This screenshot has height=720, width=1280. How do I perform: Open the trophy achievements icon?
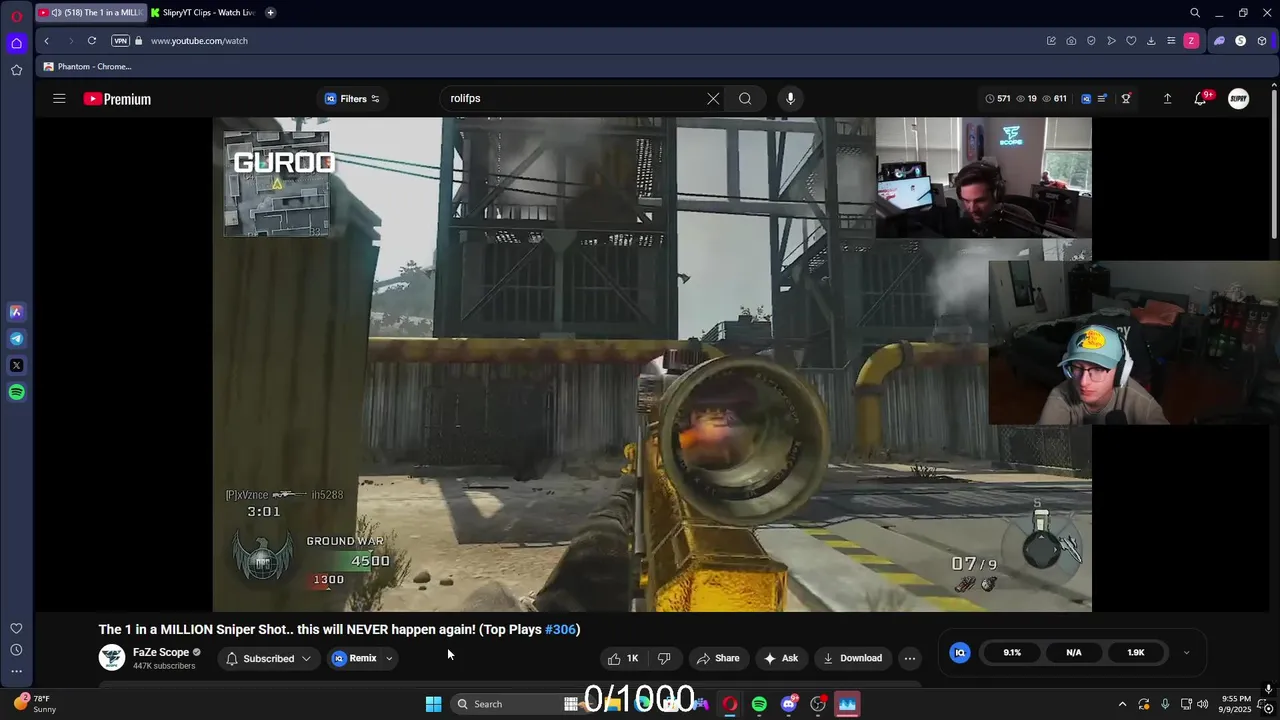tap(1126, 99)
